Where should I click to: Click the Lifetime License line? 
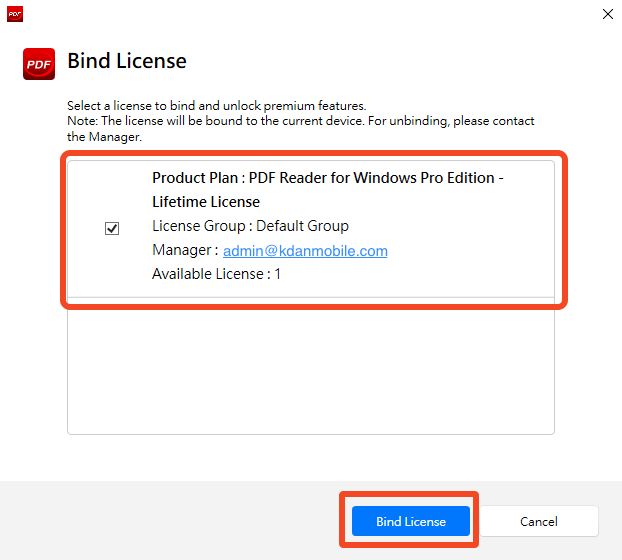(206, 202)
